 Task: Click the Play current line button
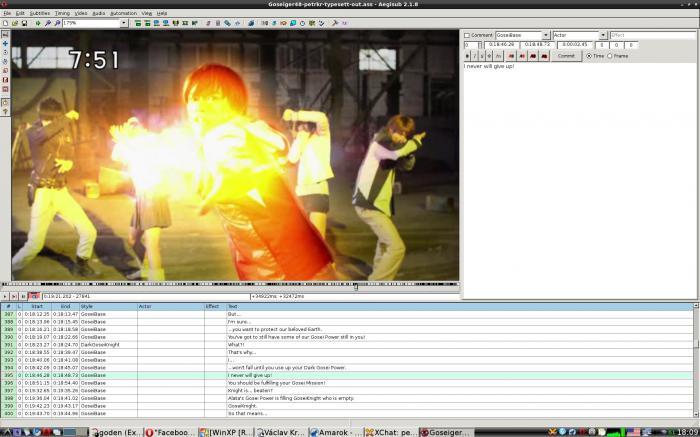14,296
